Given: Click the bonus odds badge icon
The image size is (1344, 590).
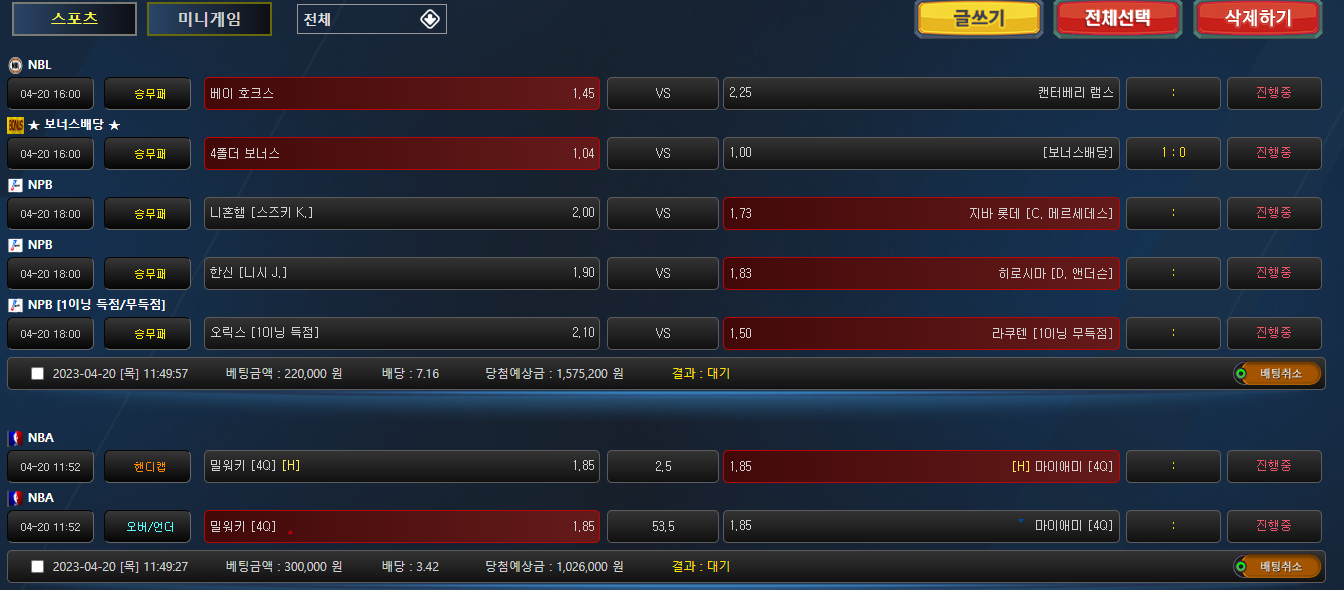Looking at the screenshot, I should (15, 125).
